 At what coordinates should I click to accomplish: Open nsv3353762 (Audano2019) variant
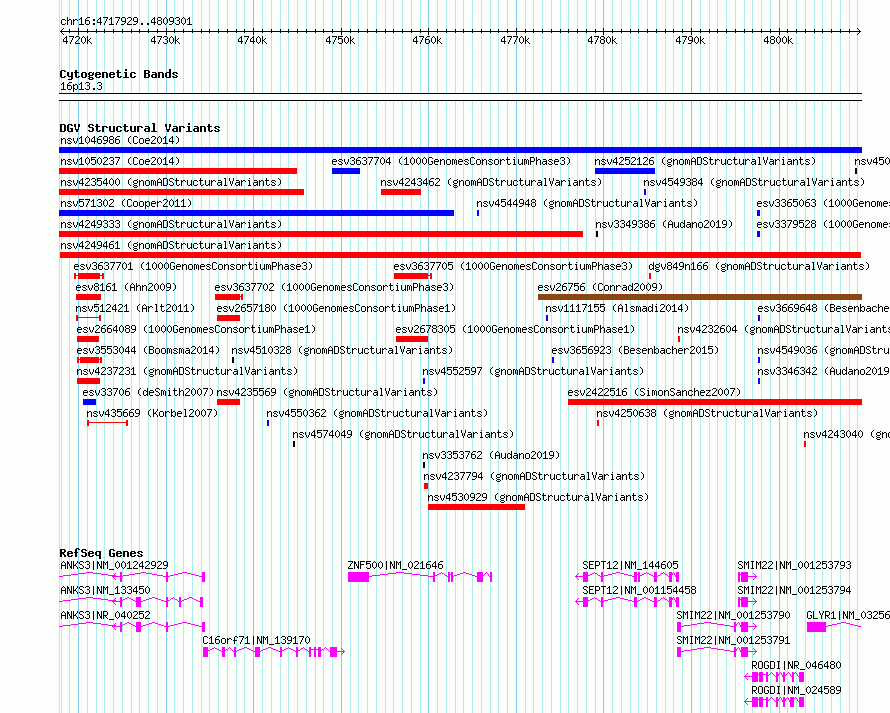pos(491,455)
